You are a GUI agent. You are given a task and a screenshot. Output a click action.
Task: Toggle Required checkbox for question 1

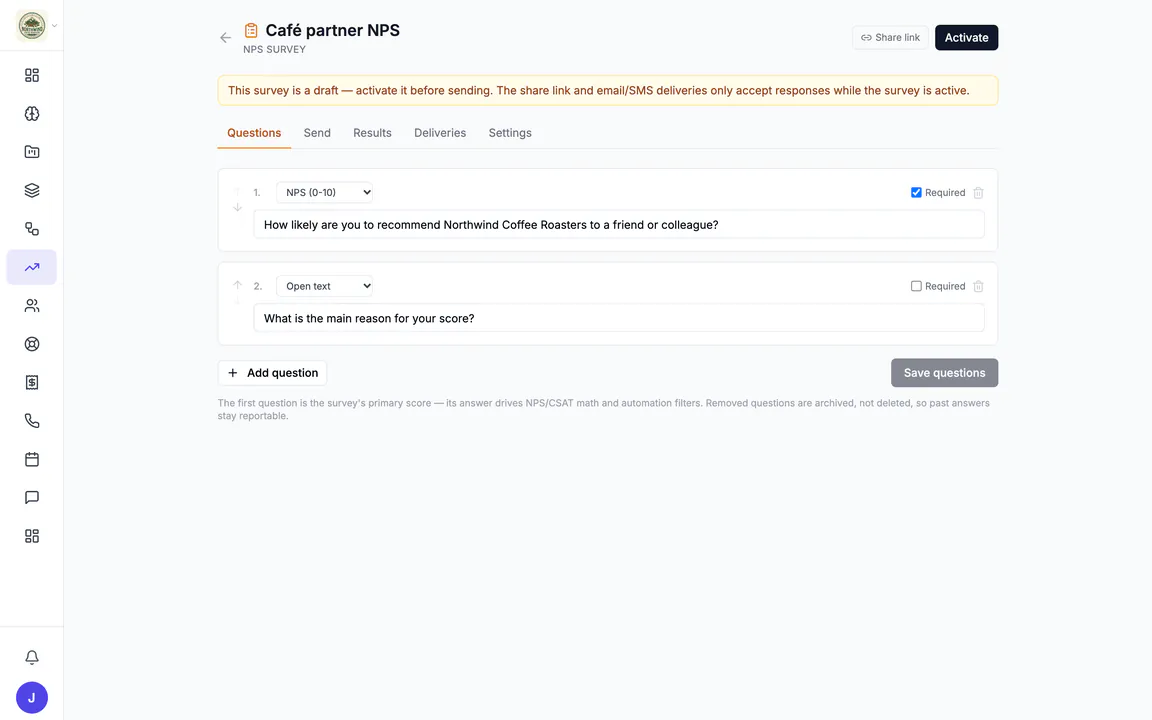916,192
